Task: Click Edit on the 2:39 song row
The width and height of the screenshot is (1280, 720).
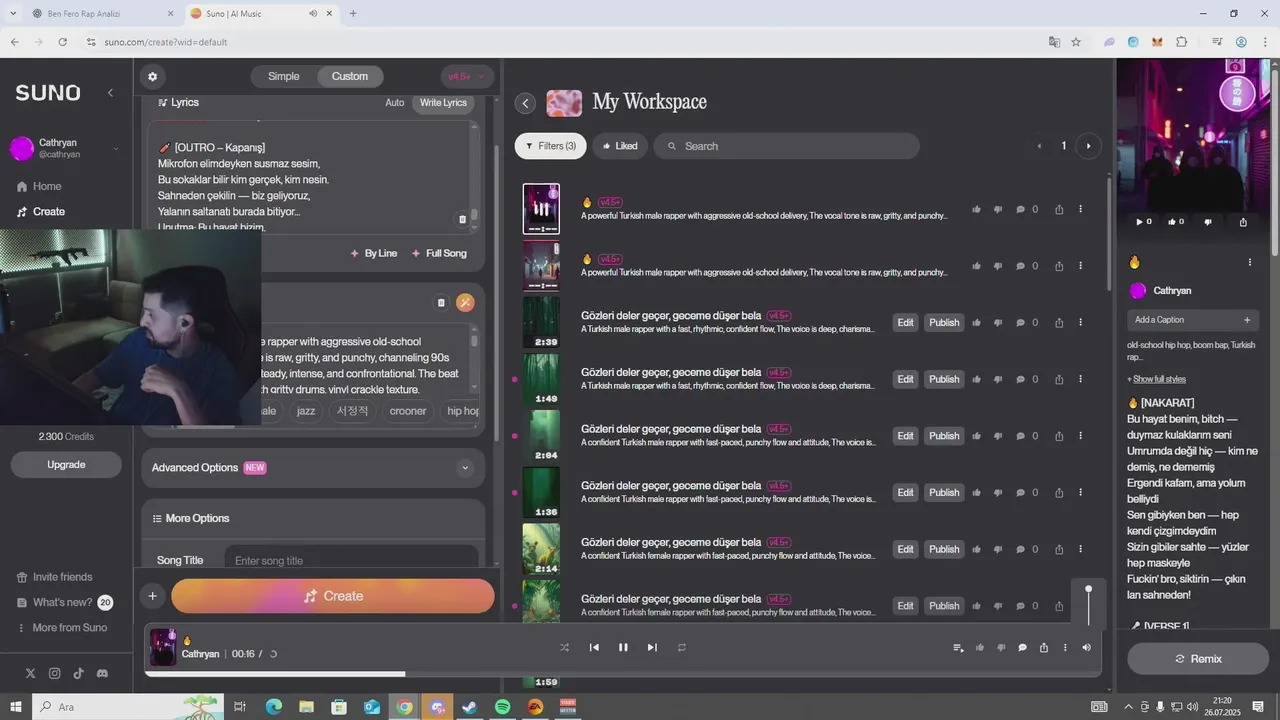Action: (905, 322)
